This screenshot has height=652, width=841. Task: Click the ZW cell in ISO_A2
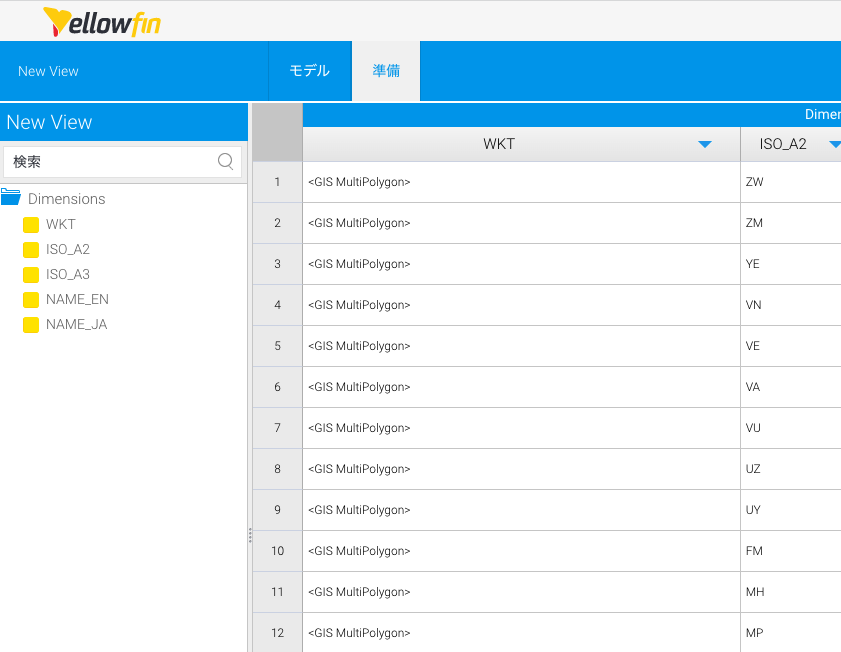(791, 182)
